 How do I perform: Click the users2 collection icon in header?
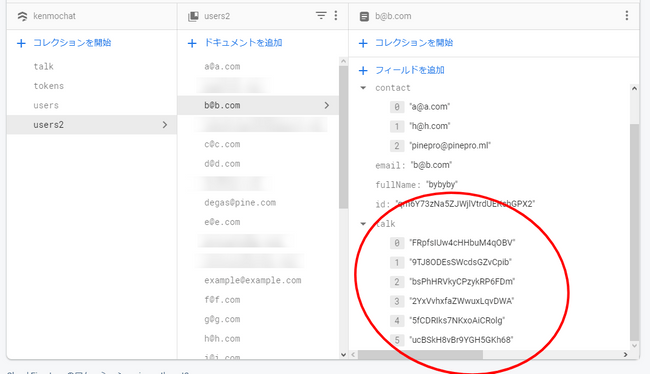[x=193, y=16]
